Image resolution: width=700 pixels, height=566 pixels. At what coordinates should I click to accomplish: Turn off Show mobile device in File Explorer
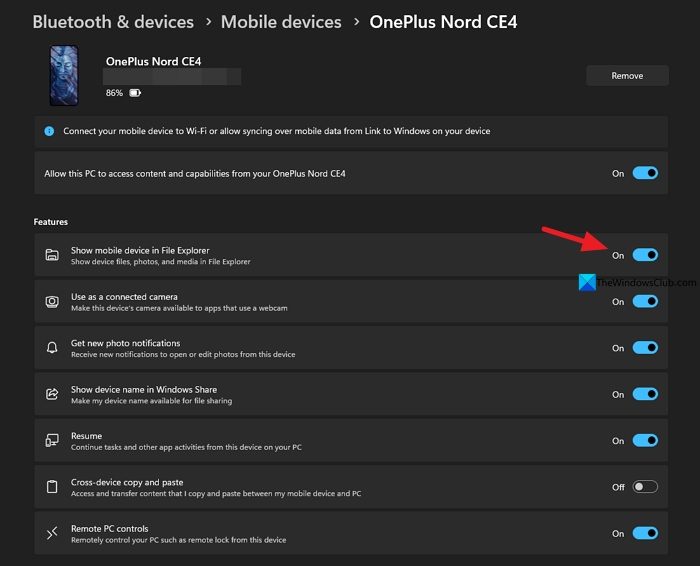point(645,255)
